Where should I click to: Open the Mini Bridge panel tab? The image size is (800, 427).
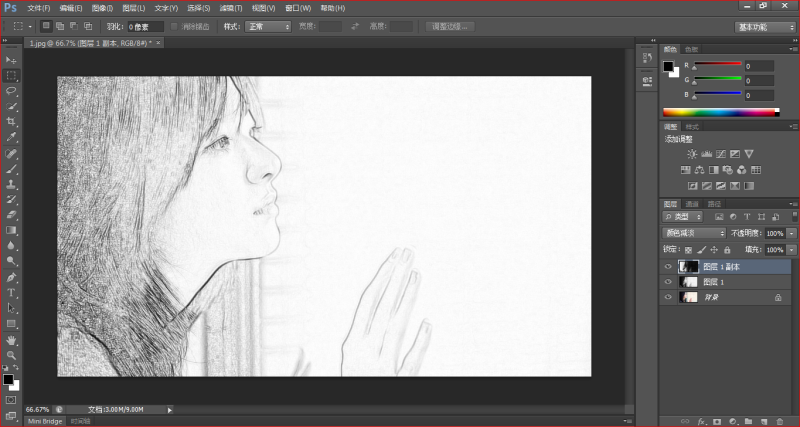click(46, 421)
